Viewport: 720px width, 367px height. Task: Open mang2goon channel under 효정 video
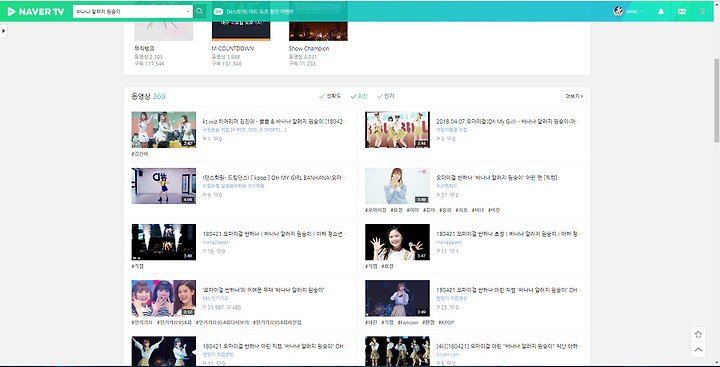449,242
